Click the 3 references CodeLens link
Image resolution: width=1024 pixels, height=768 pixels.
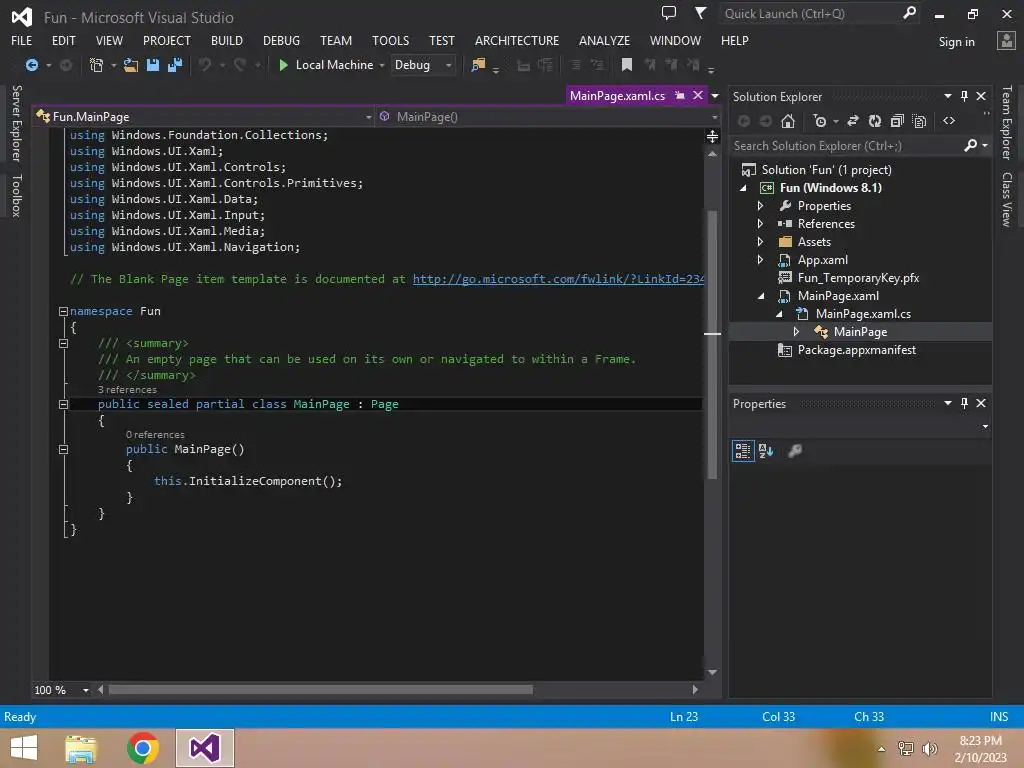(x=127, y=390)
